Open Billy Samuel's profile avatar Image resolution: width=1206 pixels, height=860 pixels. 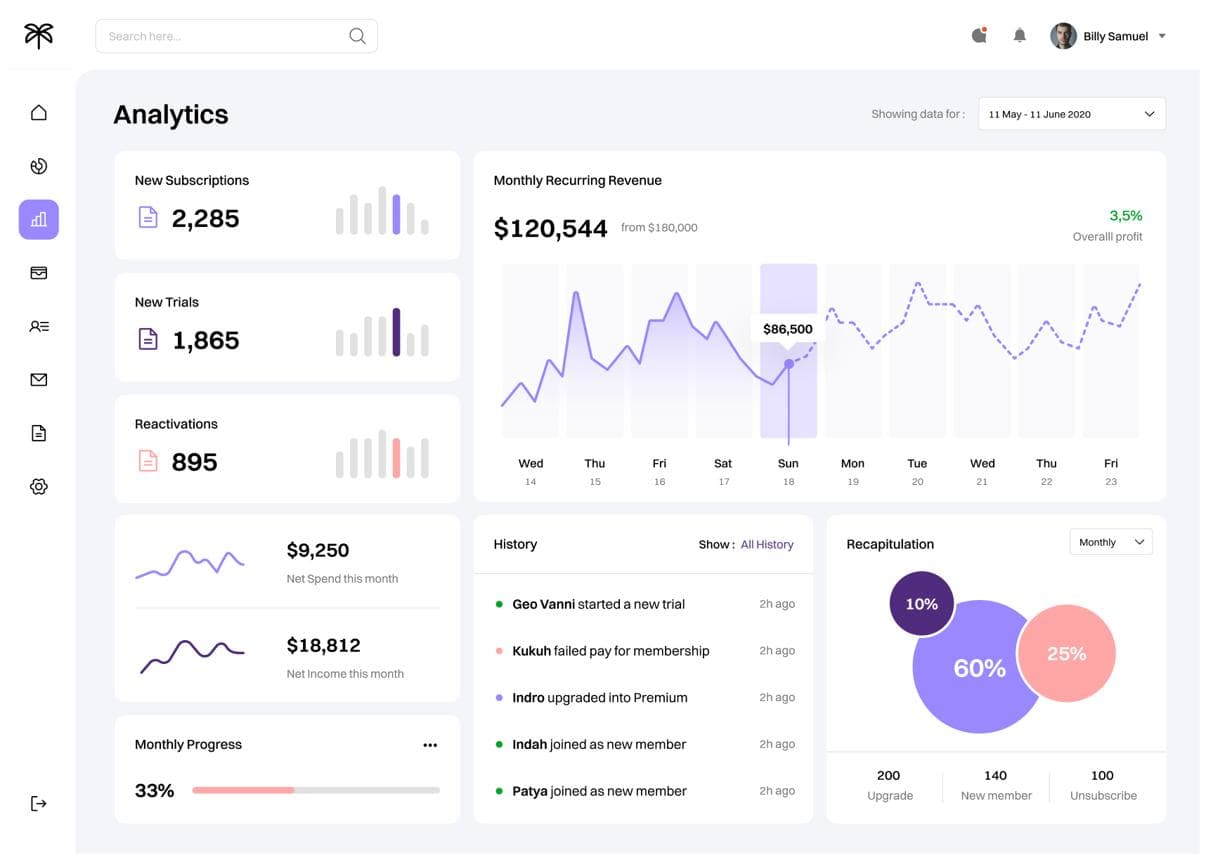click(x=1063, y=36)
